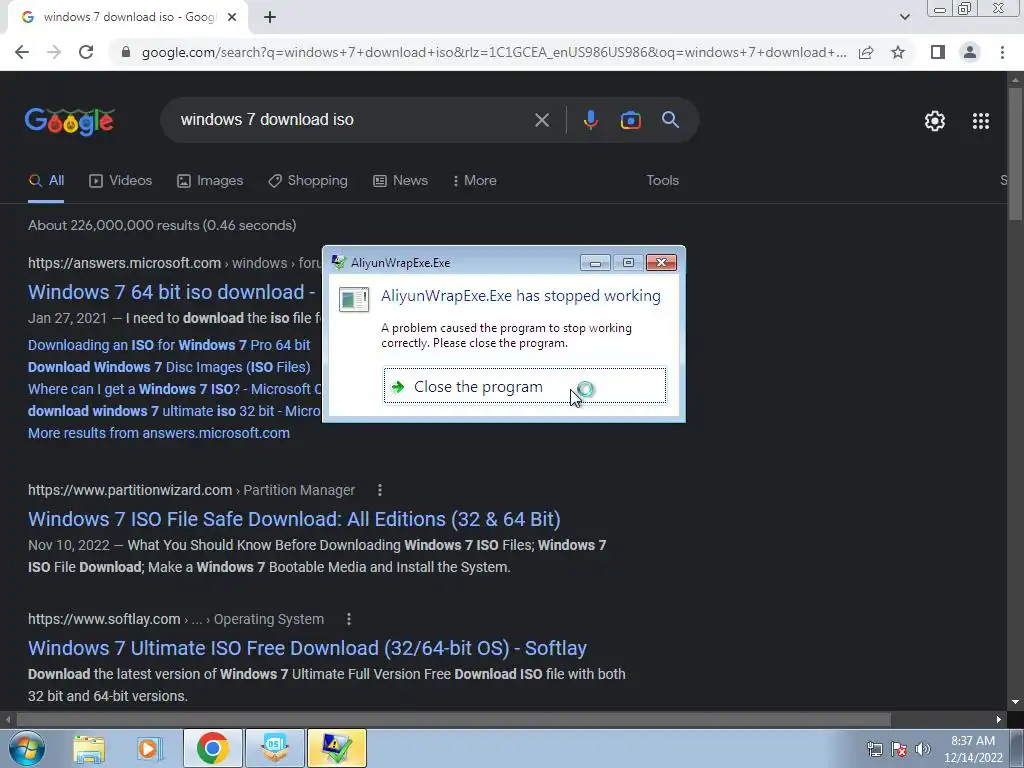Click the volume speaker tray icon
Screen dimensions: 1024x768
coord(923,749)
